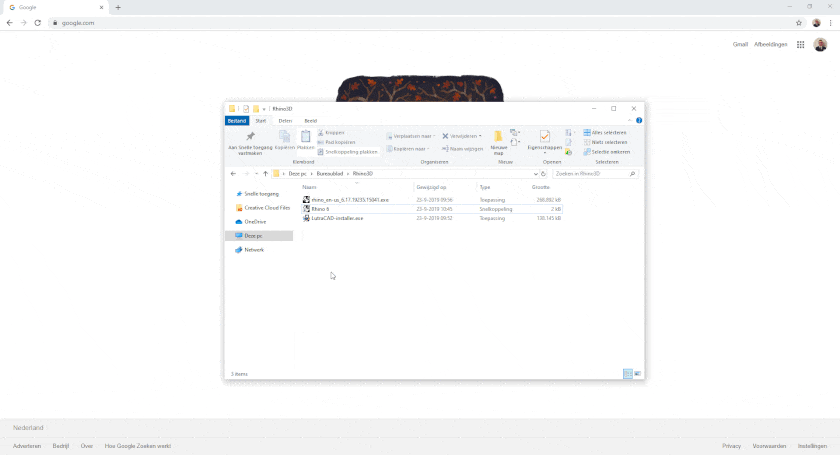Screen dimensions: 840x455
Task: Expand the Eigenschappen dropdown arrow
Action: (545, 153)
